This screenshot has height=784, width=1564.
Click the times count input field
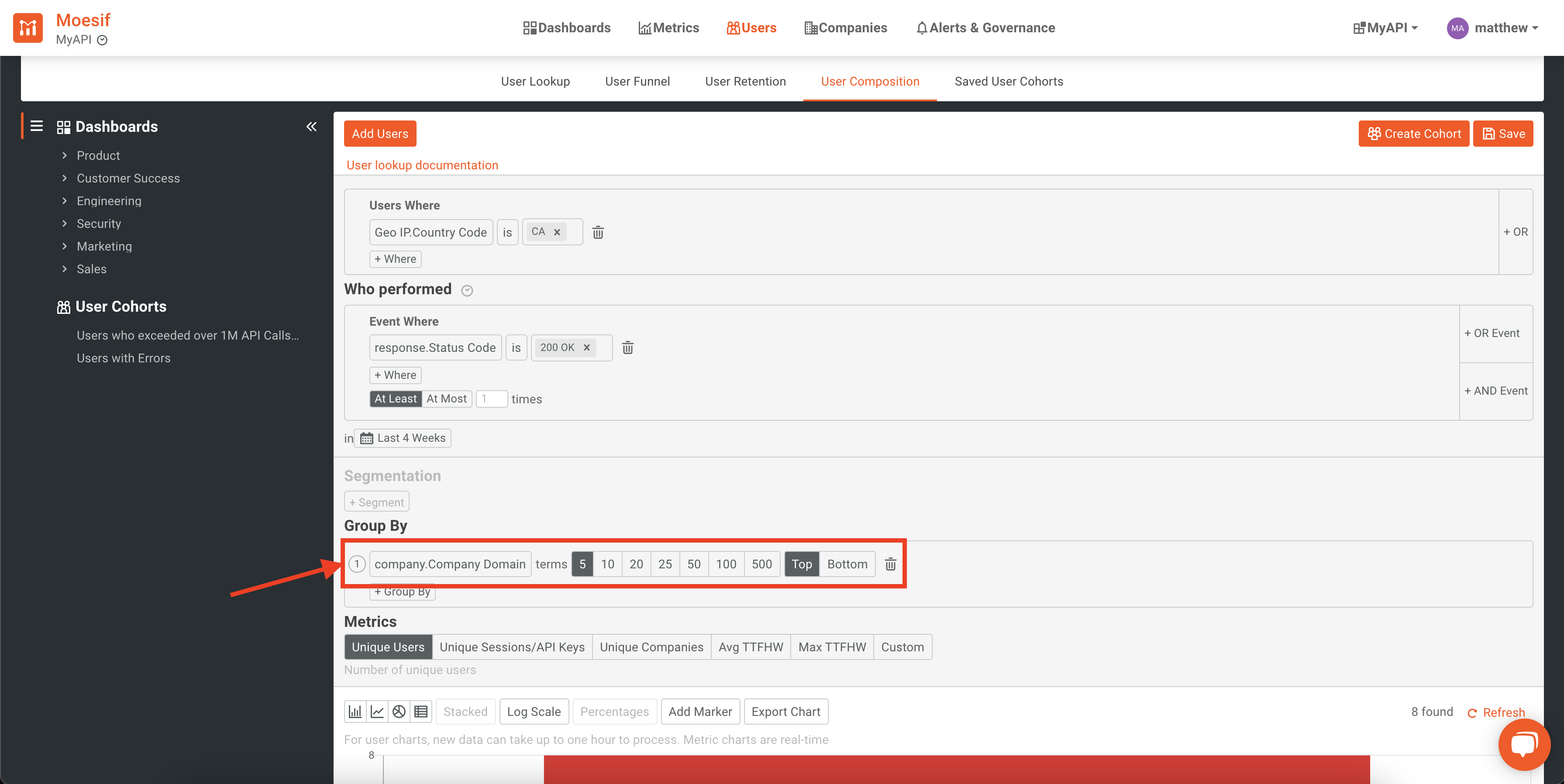(x=491, y=399)
